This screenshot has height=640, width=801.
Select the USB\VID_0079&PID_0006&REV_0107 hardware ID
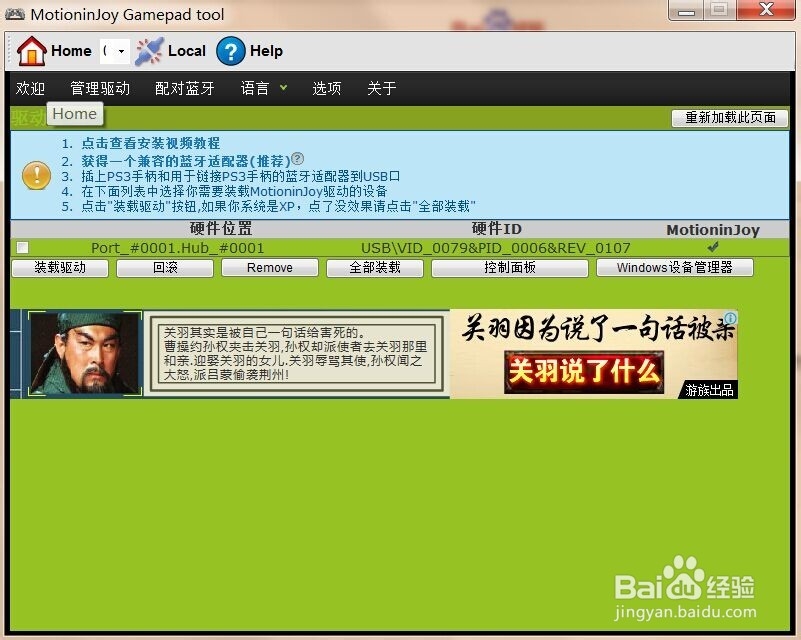[496, 248]
